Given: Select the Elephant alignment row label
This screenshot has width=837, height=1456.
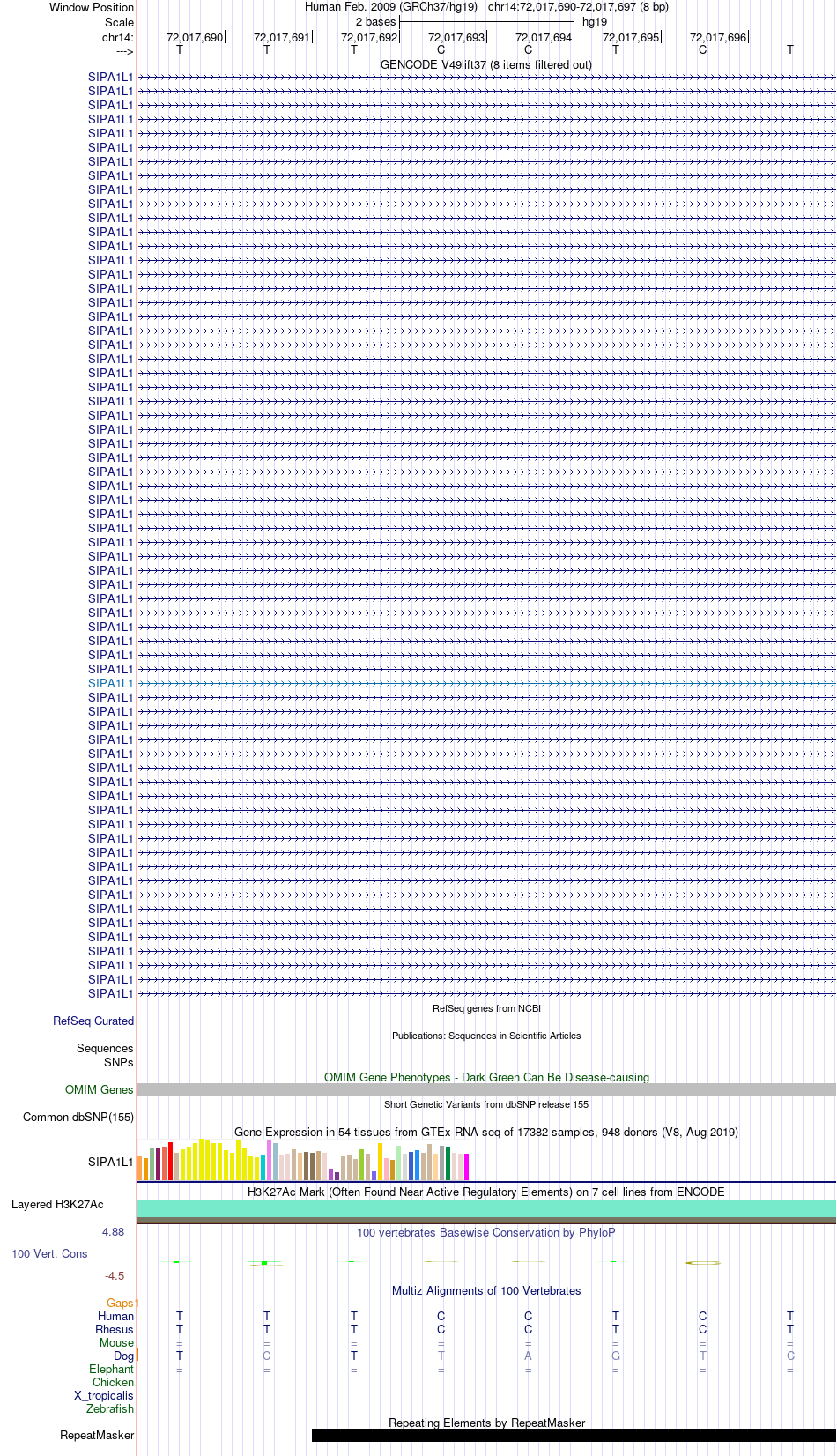Looking at the screenshot, I should pos(112,1369).
